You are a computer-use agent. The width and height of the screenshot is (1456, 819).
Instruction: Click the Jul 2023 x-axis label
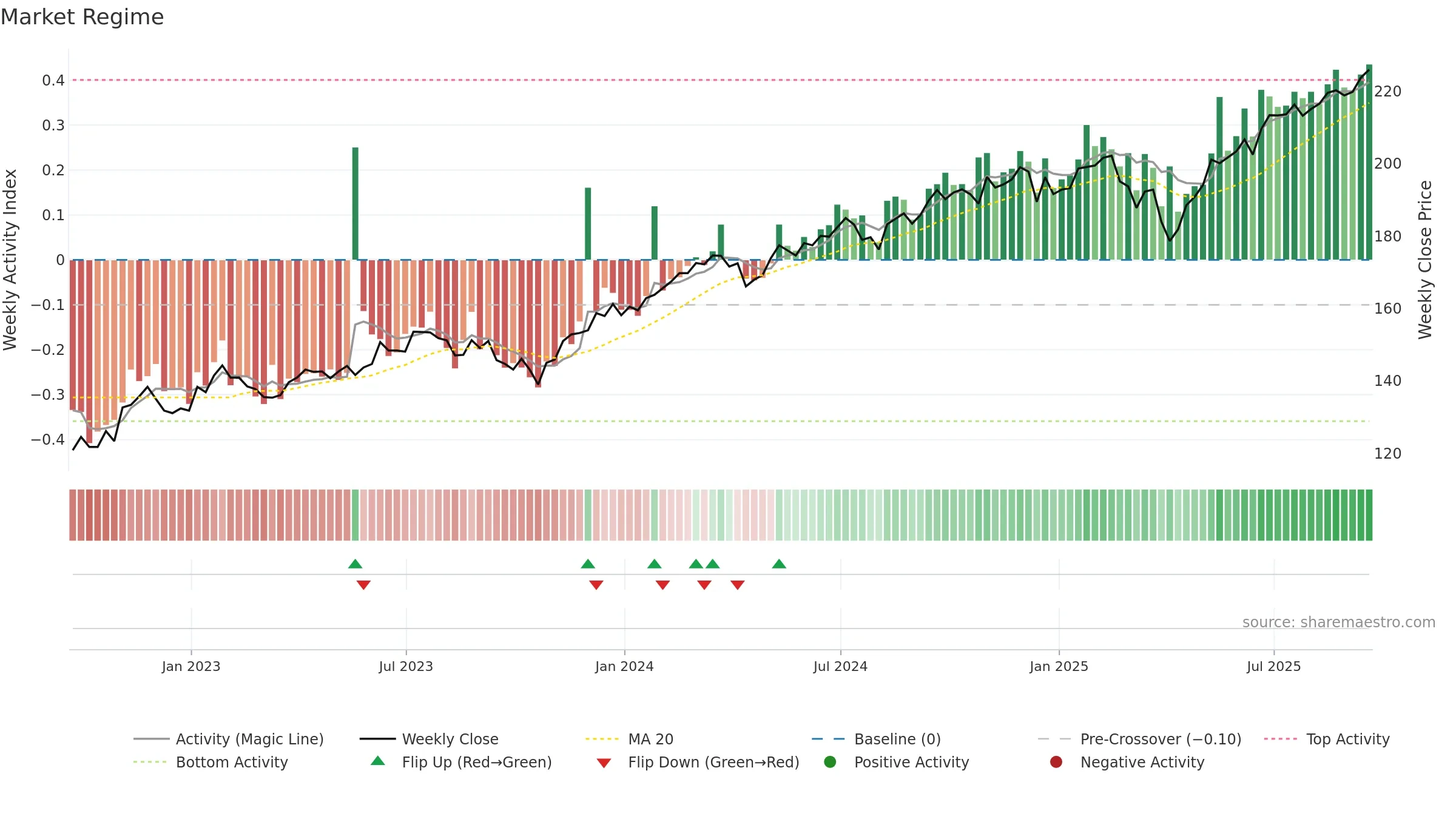click(x=406, y=666)
